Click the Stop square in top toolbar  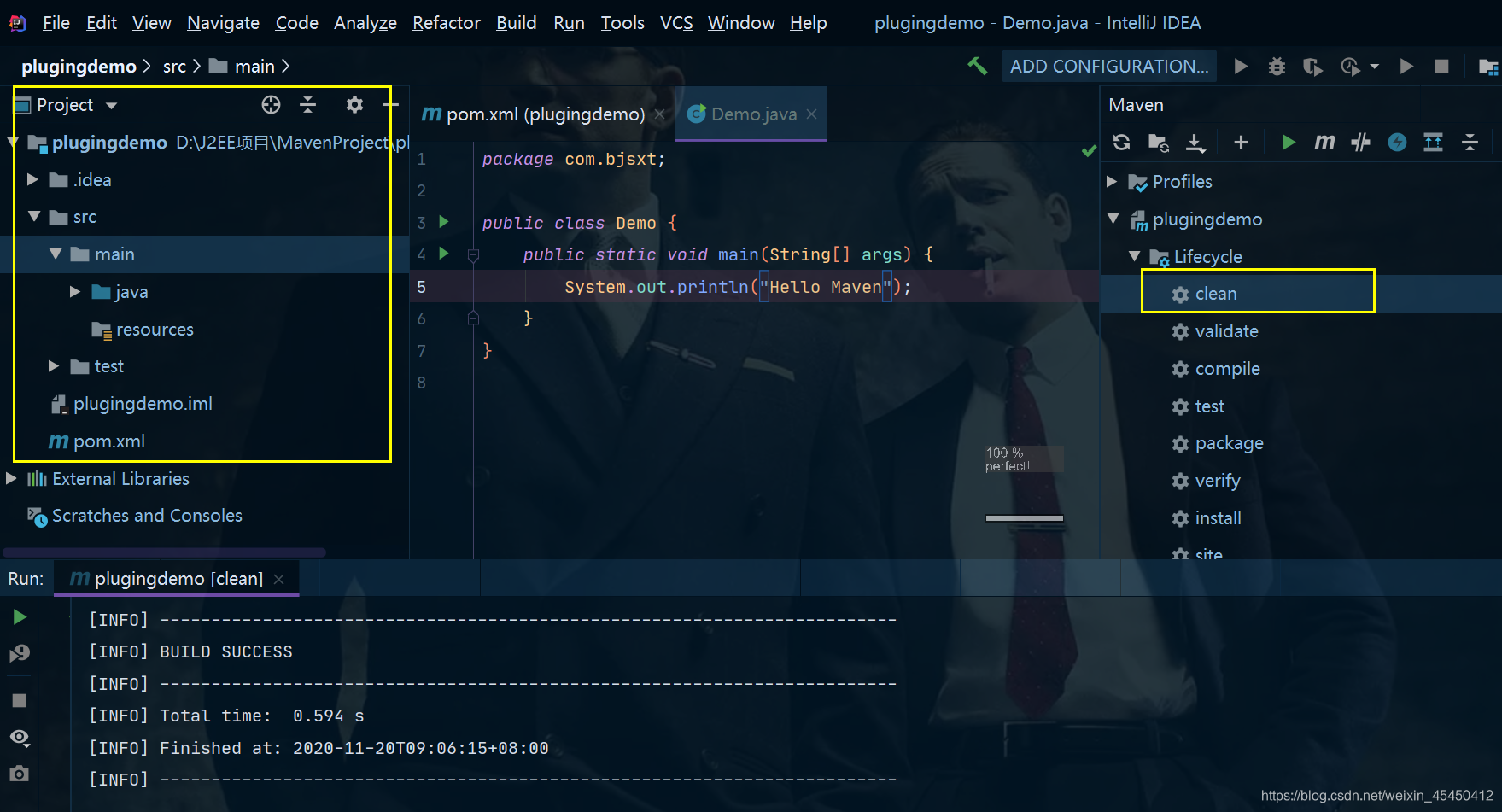pos(1441,66)
